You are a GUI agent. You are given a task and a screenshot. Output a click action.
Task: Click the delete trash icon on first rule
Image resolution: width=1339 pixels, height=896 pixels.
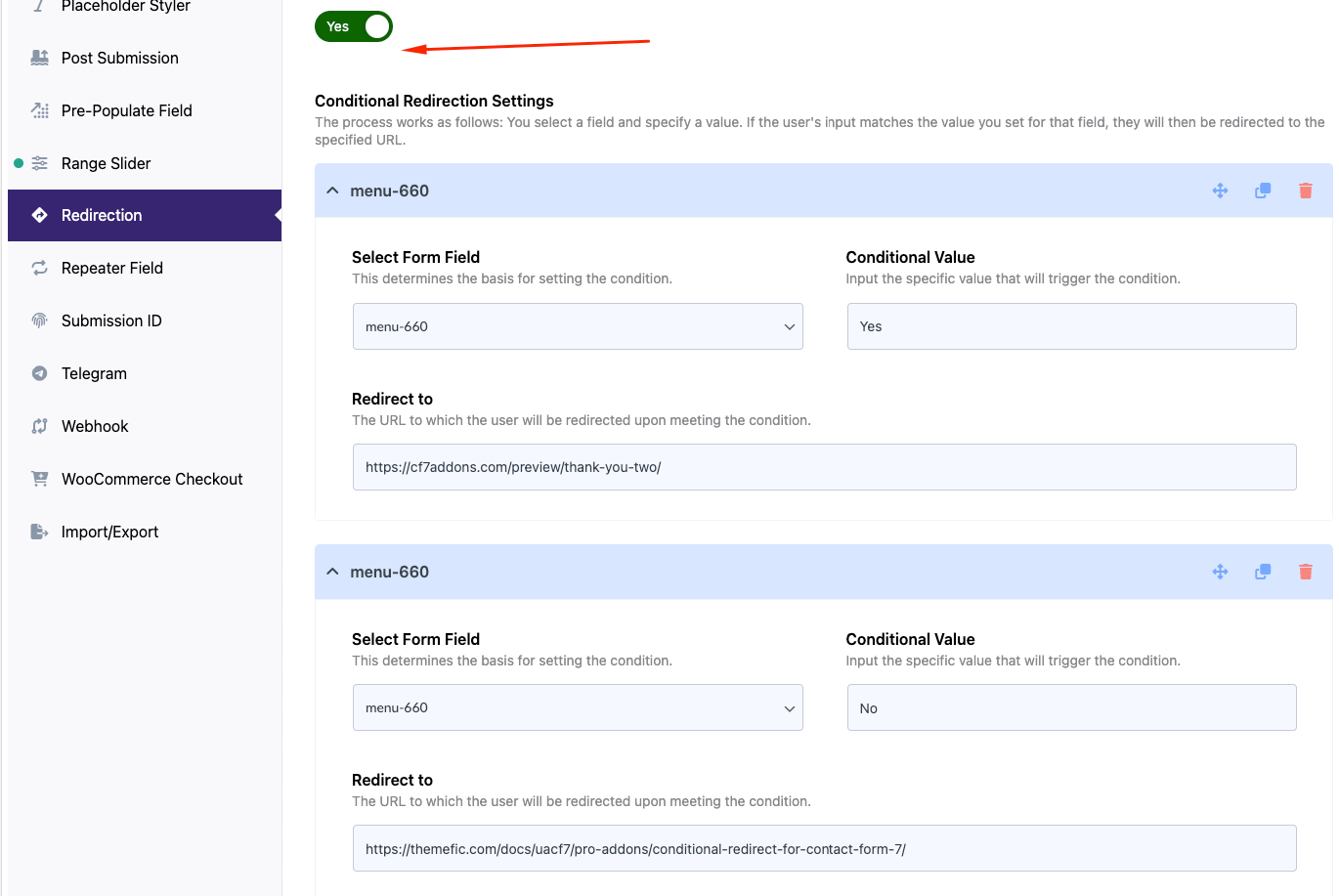tap(1306, 191)
